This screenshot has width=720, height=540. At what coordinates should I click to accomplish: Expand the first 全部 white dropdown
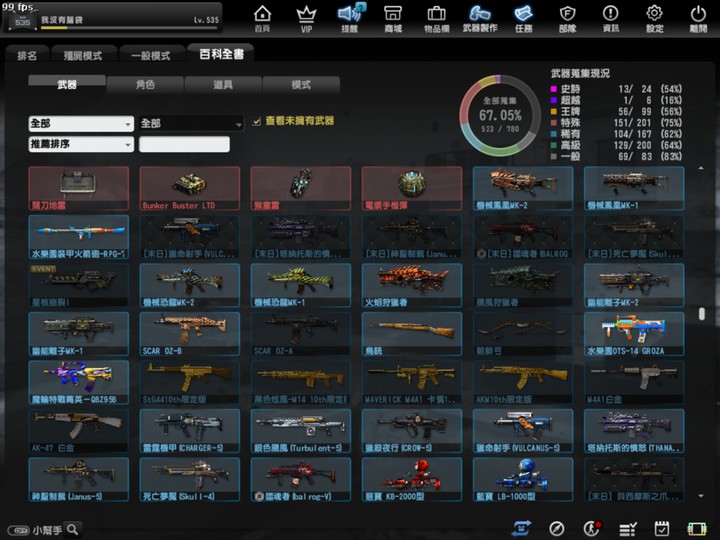click(81, 124)
